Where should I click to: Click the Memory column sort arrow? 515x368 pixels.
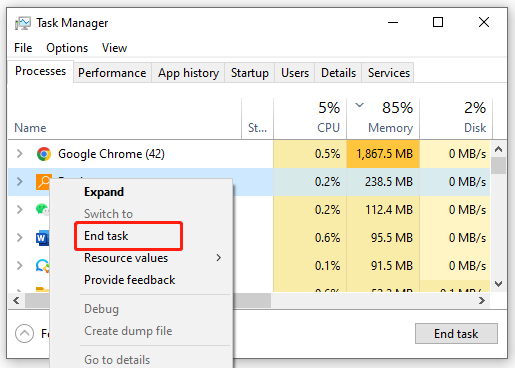(359, 105)
